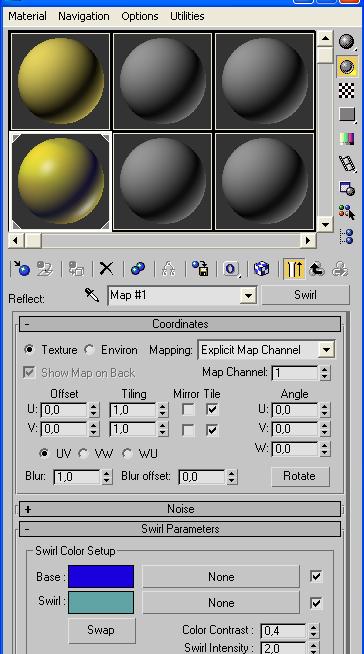Click the teal Swirl color swatch
364x654 pixels.
click(101, 602)
